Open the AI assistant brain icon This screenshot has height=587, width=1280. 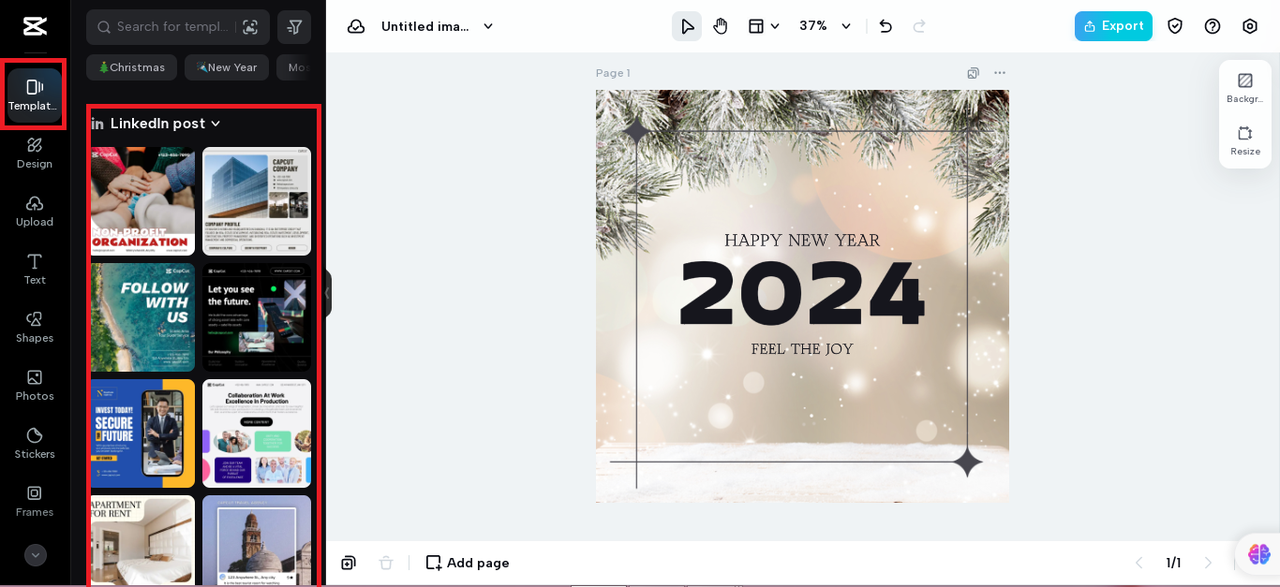click(1259, 554)
